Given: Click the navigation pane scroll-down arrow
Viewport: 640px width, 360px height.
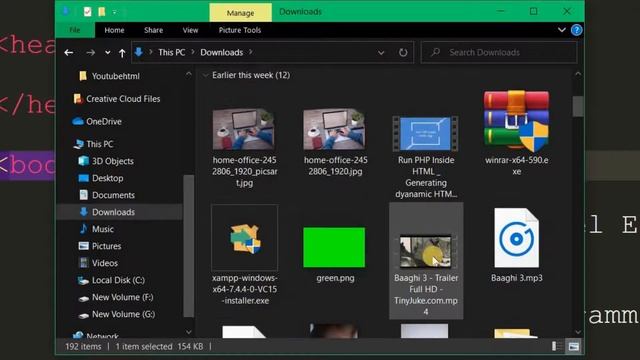Looking at the screenshot, I should pyautogui.click(x=188, y=332).
